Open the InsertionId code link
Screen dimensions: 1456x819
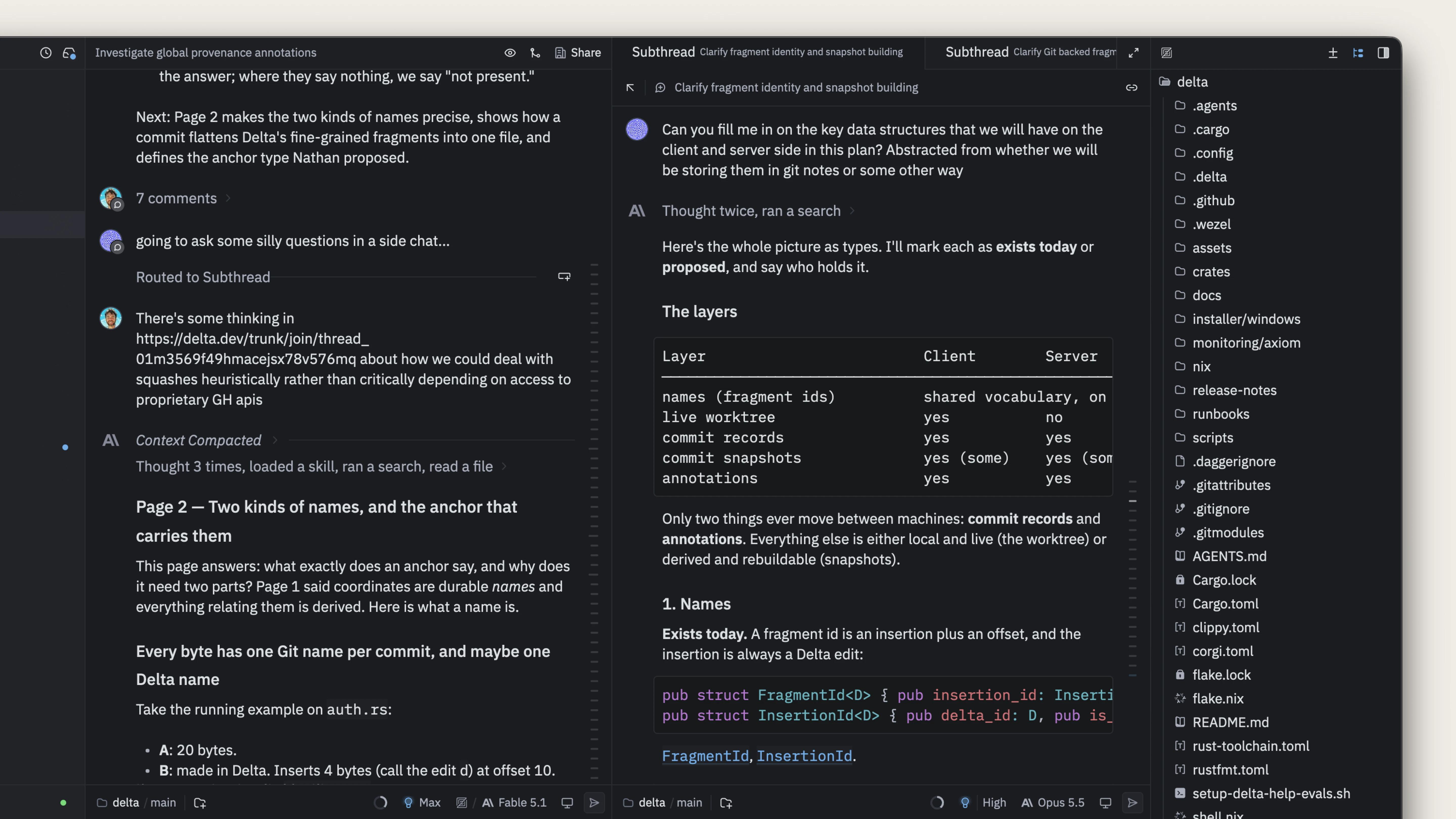[804, 756]
